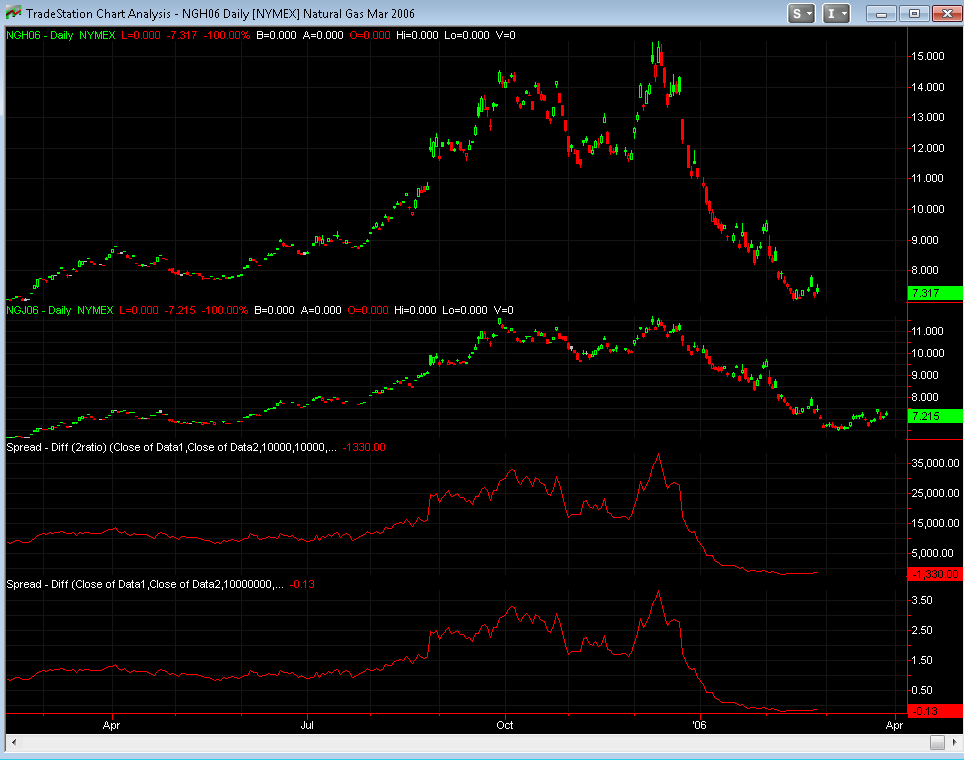The height and width of the screenshot is (760, 964).
Task: Click the green 7.215 last price marker
Action: pyautogui.click(x=935, y=416)
